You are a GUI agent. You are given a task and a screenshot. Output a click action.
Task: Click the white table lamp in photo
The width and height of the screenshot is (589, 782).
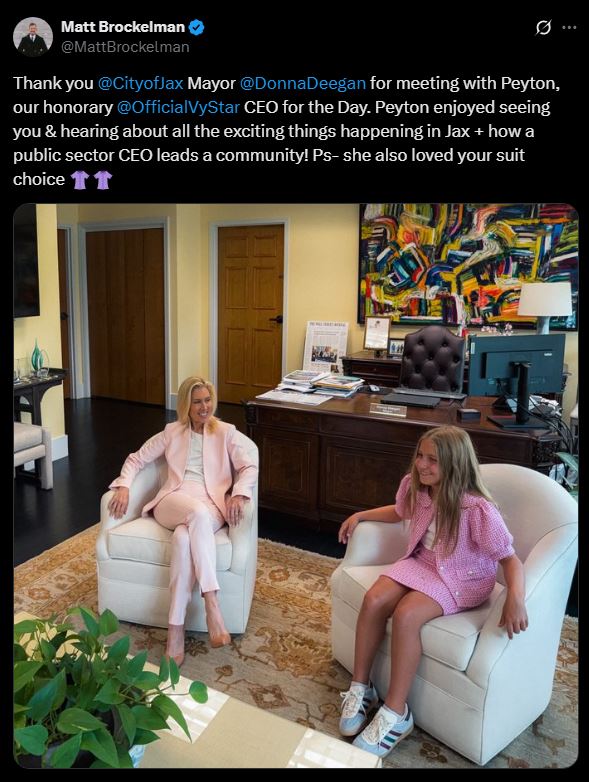tap(544, 306)
